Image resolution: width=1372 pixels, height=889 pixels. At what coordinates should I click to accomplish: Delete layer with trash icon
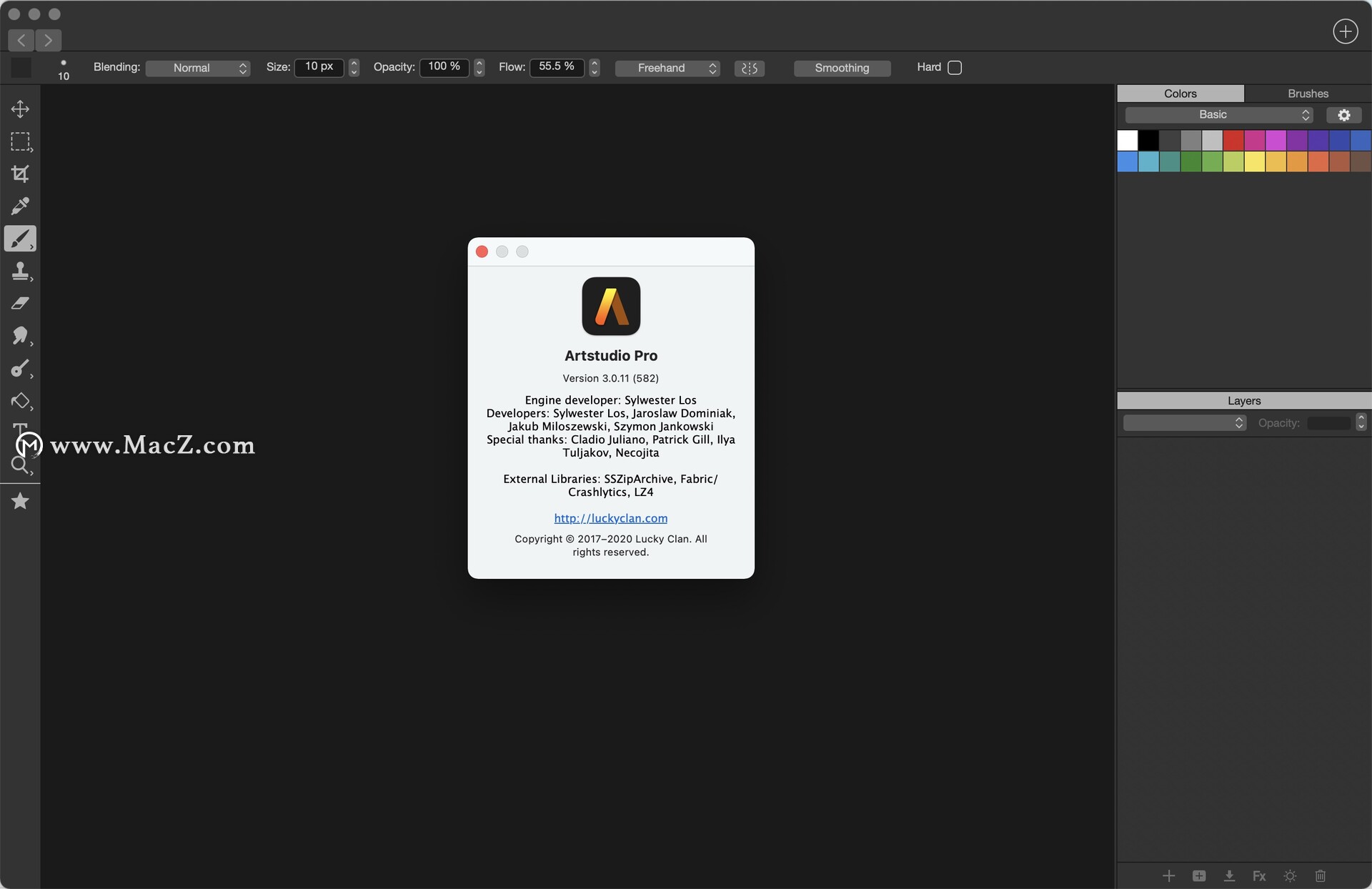click(1321, 875)
